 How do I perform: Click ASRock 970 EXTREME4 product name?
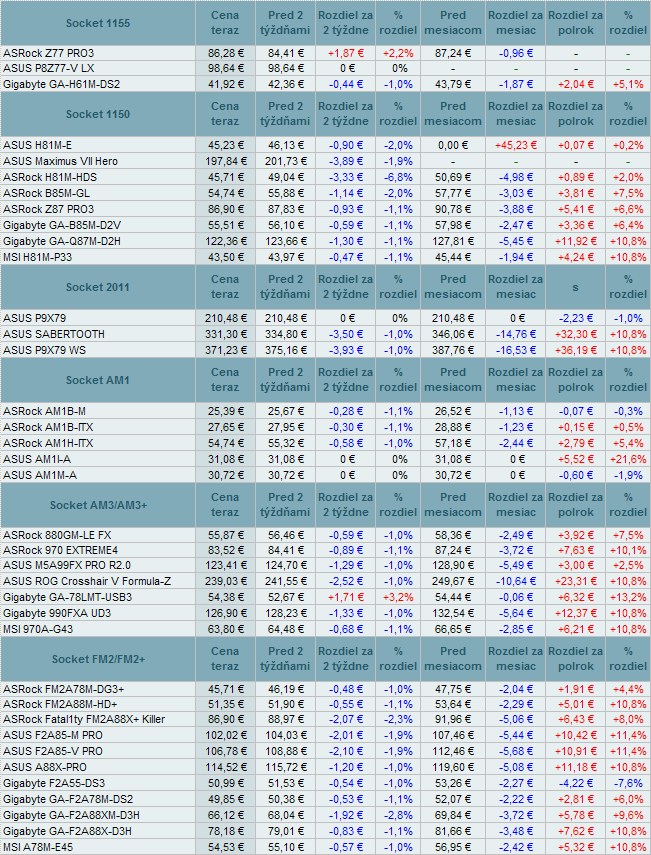click(60, 550)
